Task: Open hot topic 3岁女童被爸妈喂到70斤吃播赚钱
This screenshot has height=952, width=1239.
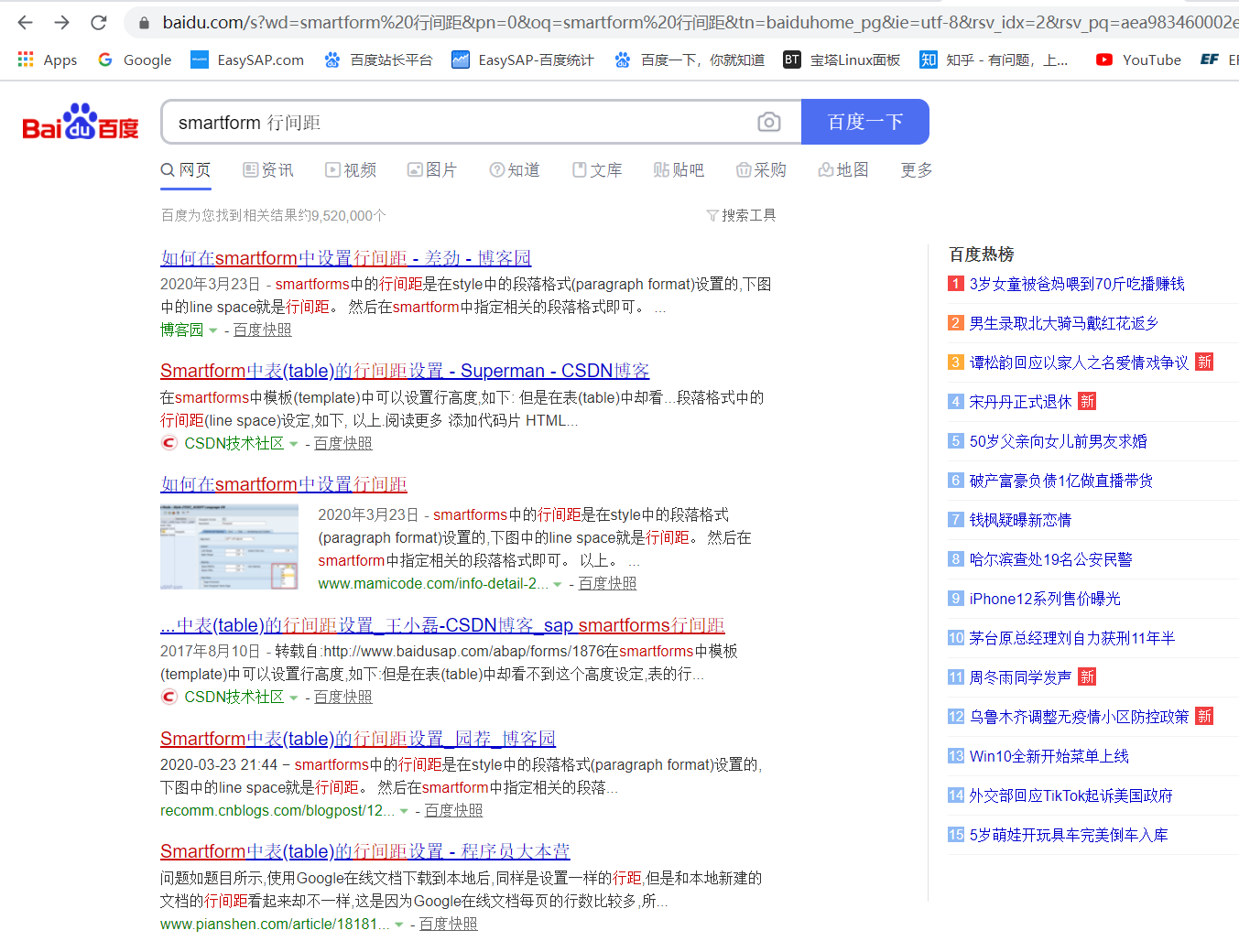Action: tap(1077, 284)
